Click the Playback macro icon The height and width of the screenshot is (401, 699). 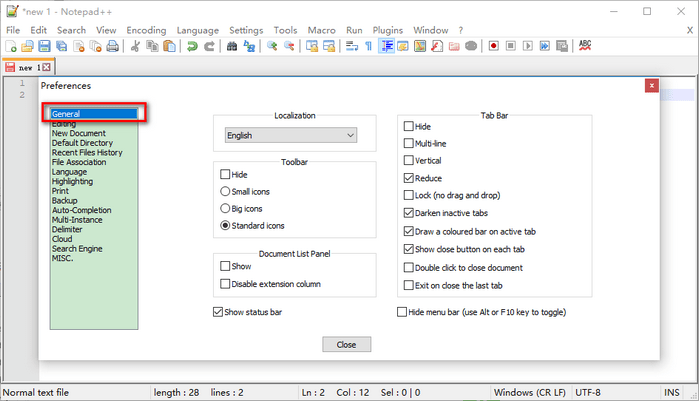tap(527, 46)
